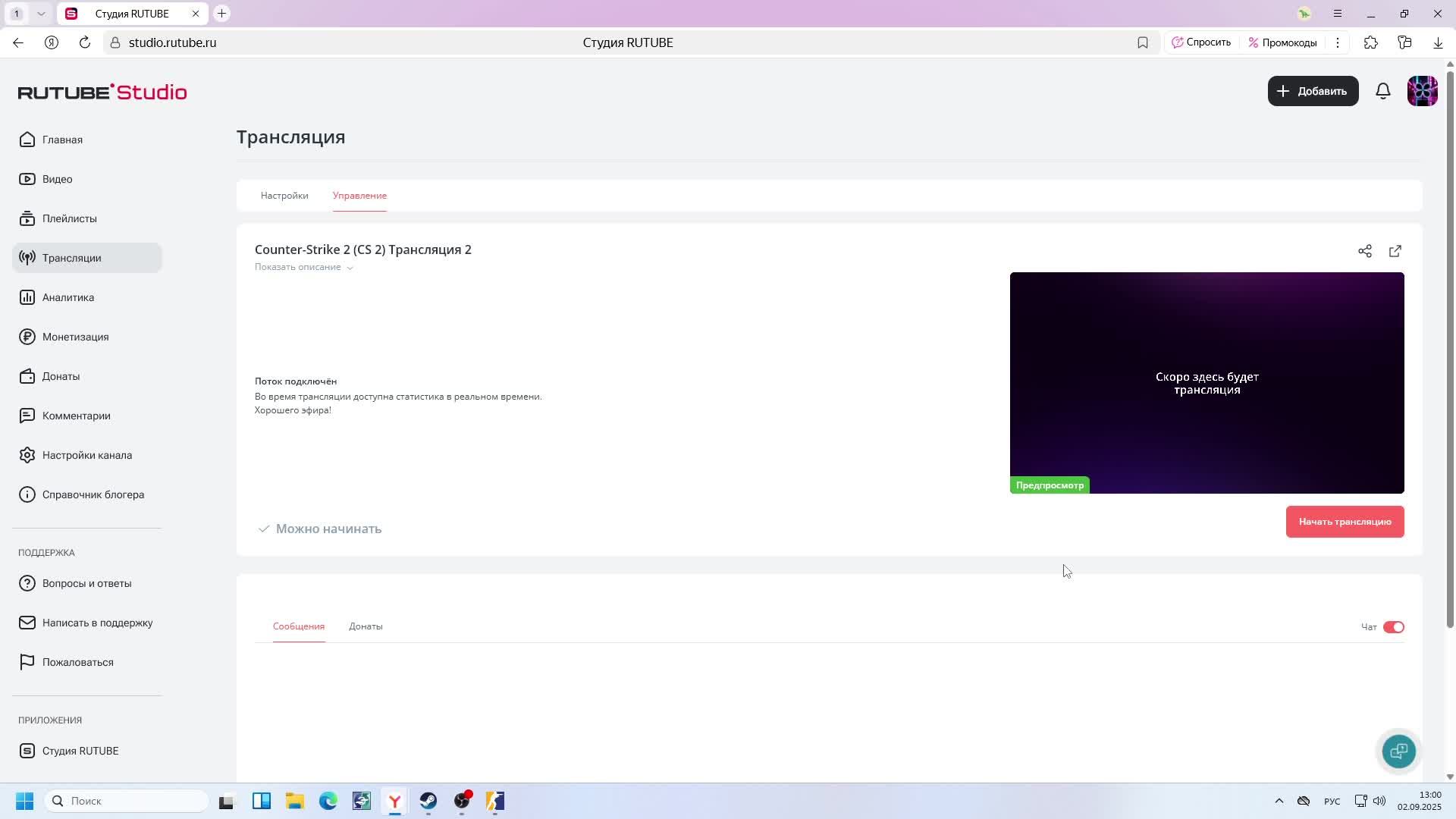Open Настройки канала gear item
The width and height of the screenshot is (1456, 819).
coord(86,455)
